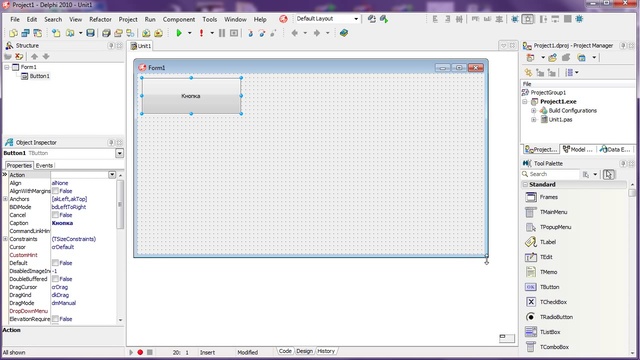Toggle the AlignWithMargins checkbox
The height and width of the screenshot is (360, 640).
55,191
